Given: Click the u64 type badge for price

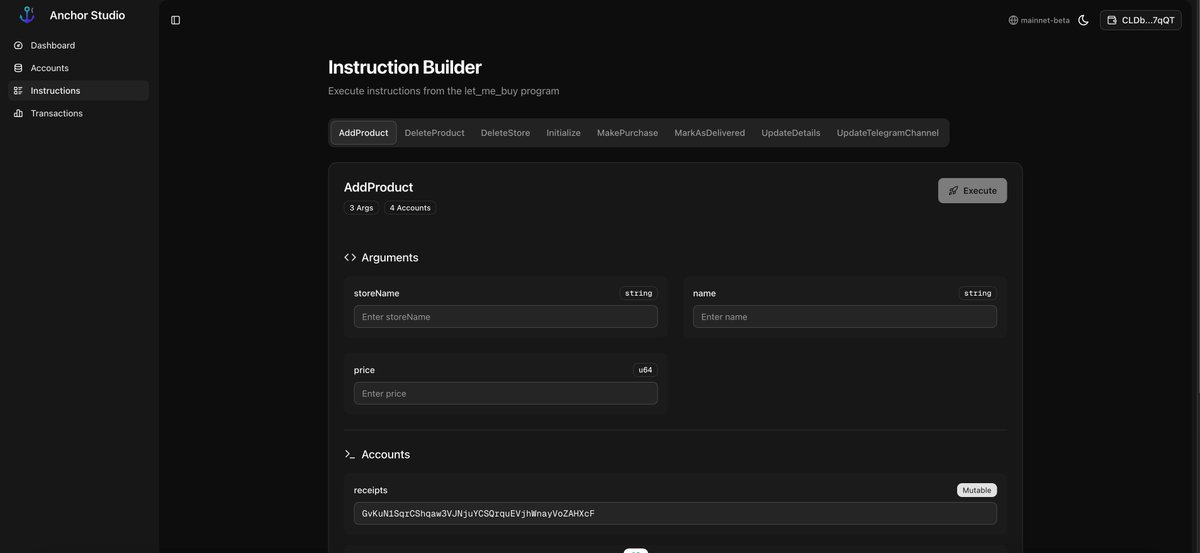Looking at the screenshot, I should point(645,370).
